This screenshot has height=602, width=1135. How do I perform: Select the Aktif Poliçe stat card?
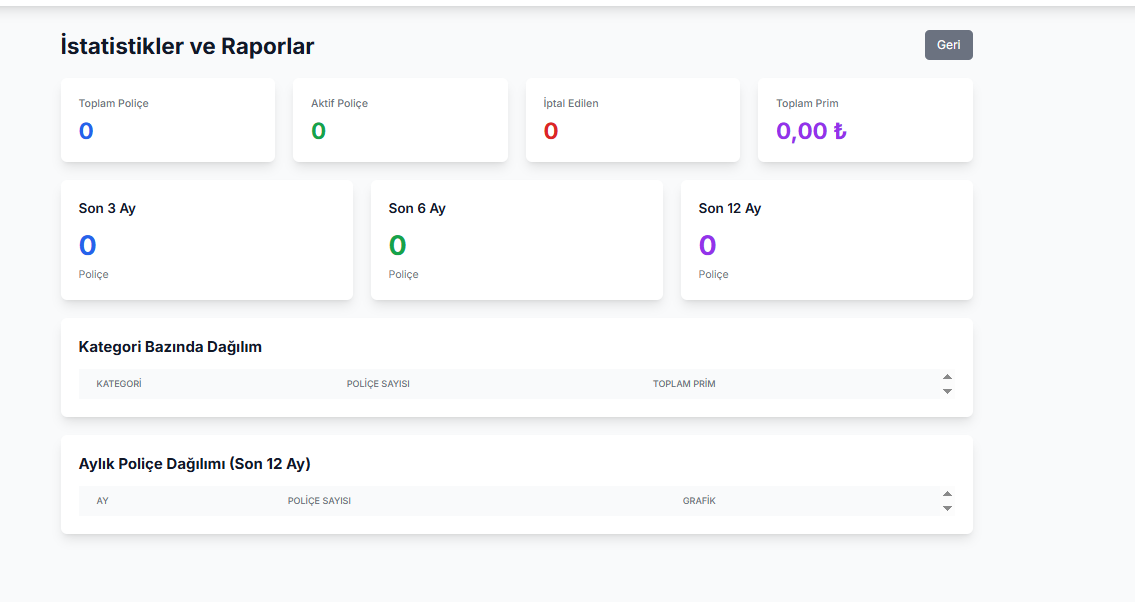tap(400, 120)
